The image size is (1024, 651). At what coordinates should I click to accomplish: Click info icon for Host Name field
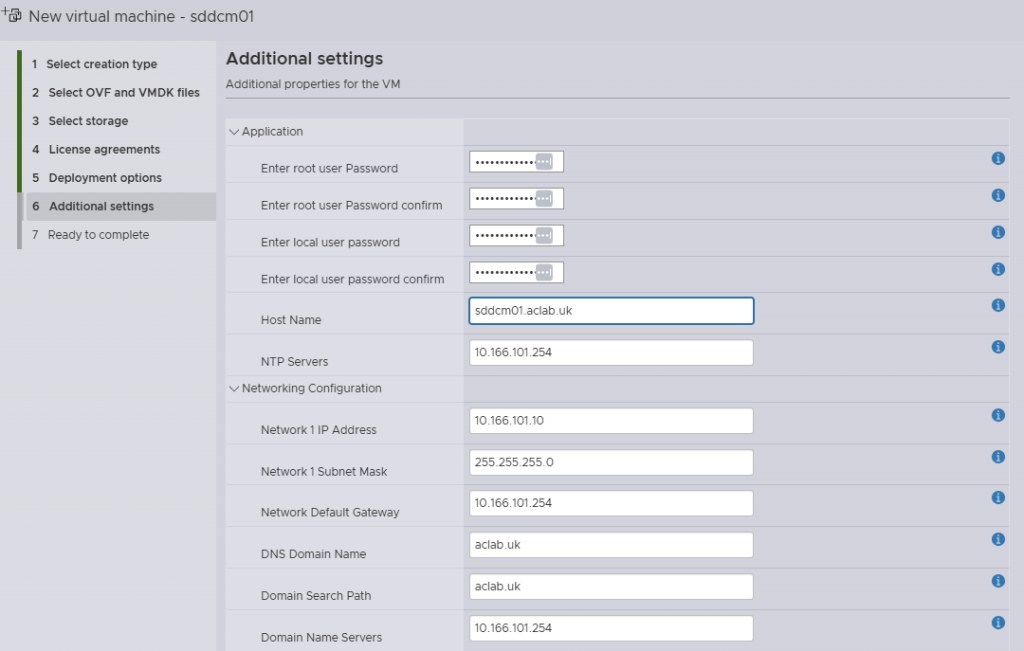click(x=997, y=306)
